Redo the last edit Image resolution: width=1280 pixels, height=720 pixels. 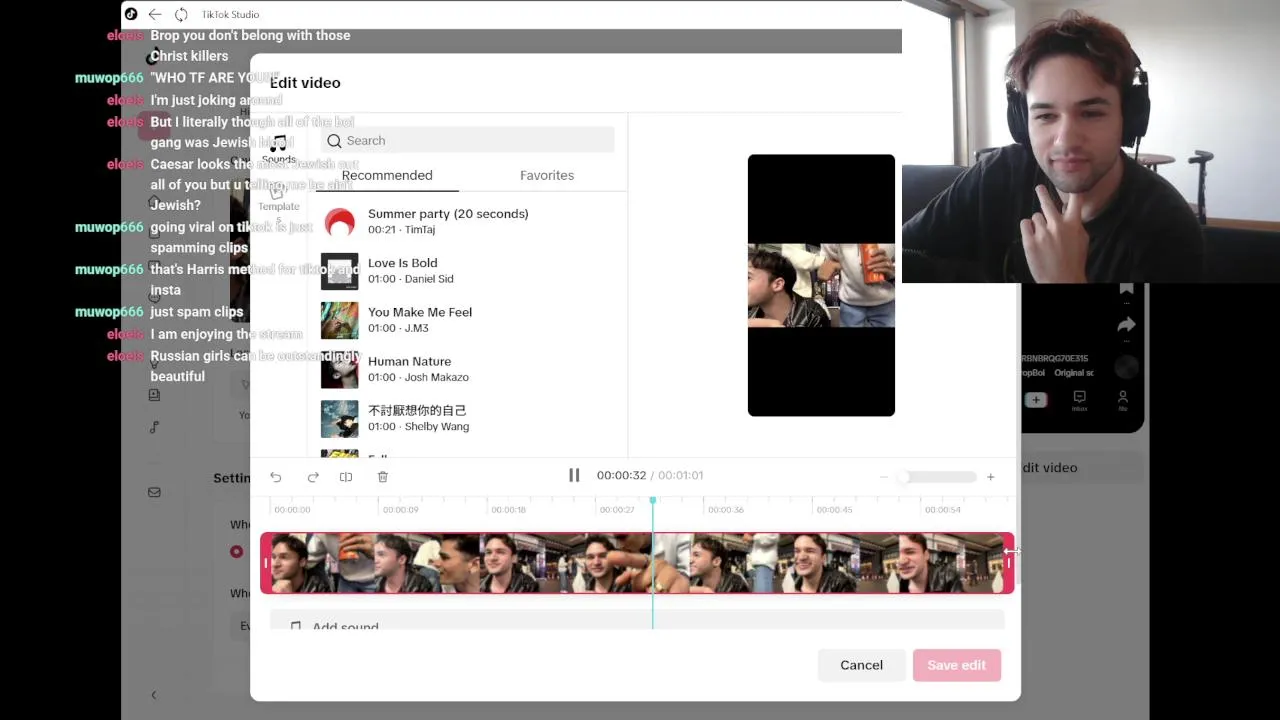pos(313,477)
